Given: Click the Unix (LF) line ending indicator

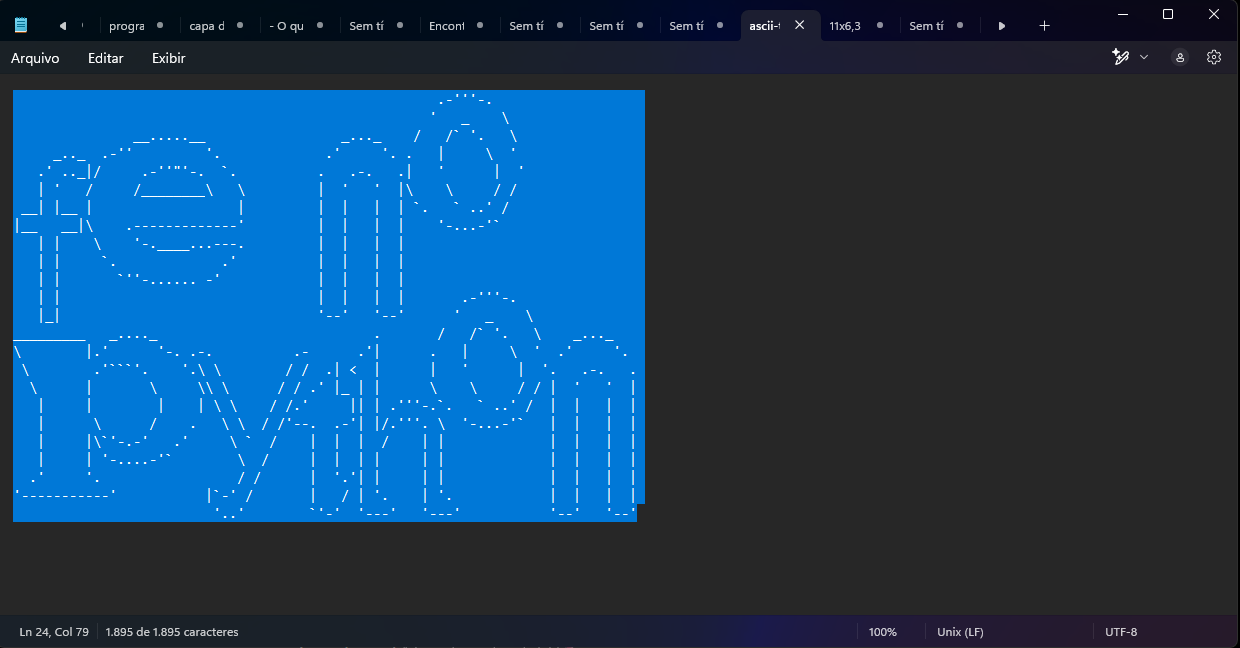Looking at the screenshot, I should pos(960,632).
